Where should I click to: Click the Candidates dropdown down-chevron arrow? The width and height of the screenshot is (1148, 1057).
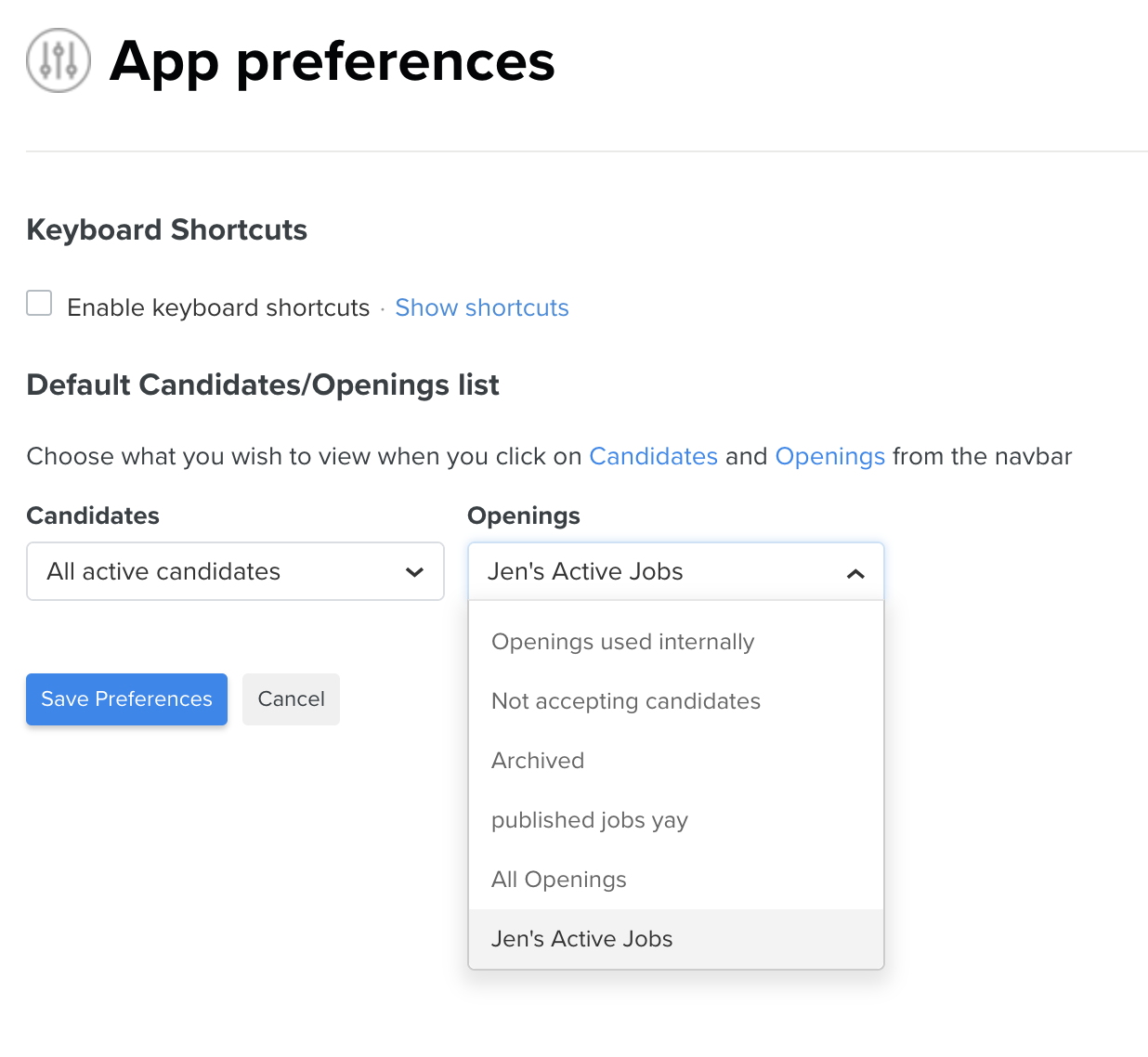coord(414,572)
